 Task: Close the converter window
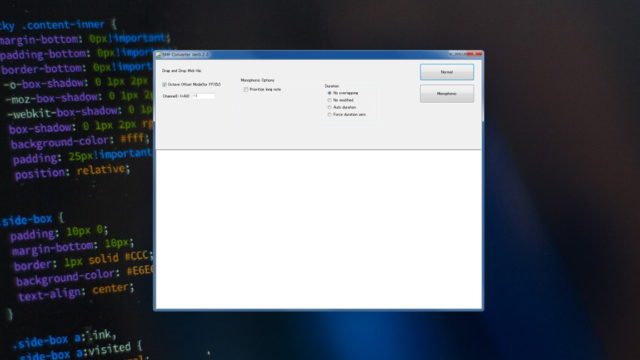474,54
